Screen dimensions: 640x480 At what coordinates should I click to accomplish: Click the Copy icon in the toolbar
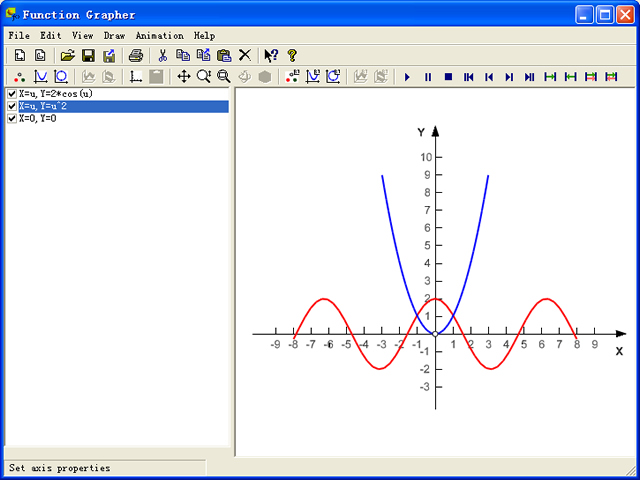[x=183, y=55]
